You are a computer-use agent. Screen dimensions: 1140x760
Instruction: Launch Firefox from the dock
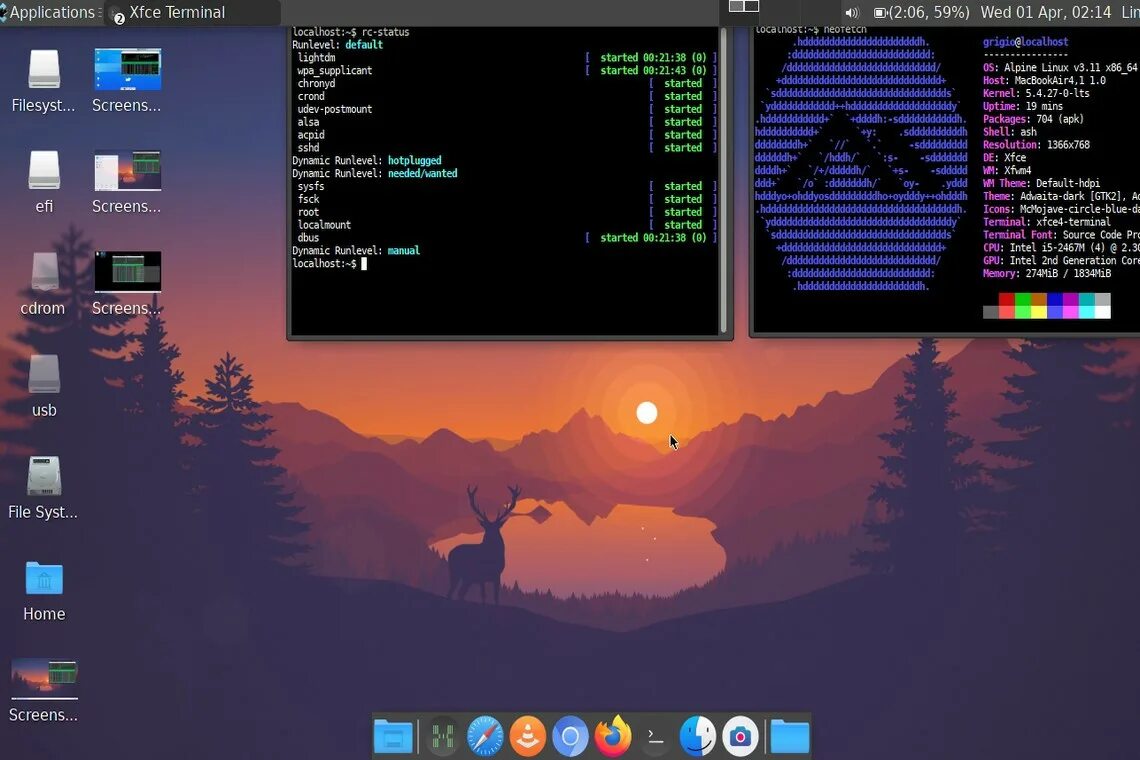(x=613, y=736)
